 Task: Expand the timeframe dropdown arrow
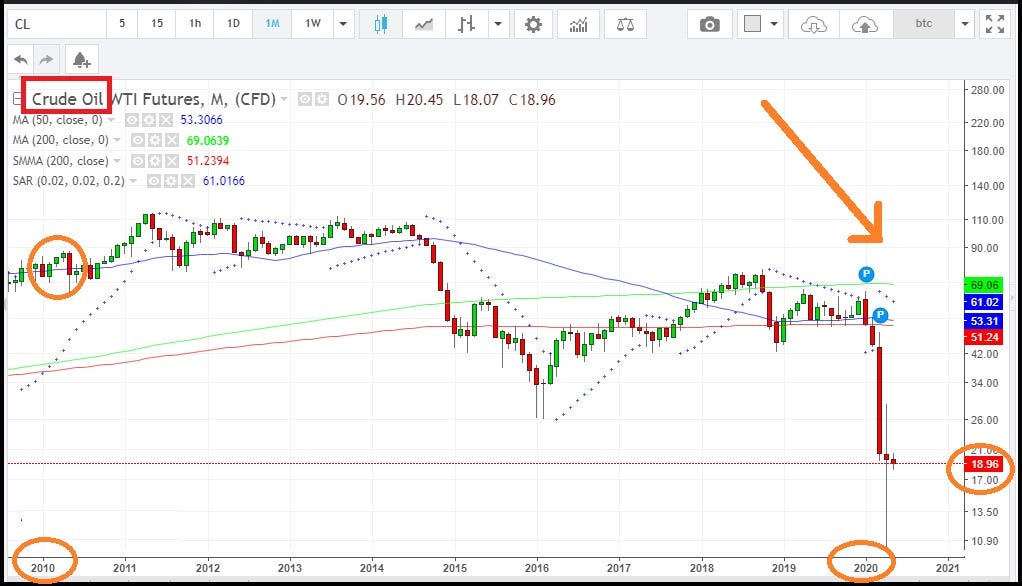coord(343,24)
